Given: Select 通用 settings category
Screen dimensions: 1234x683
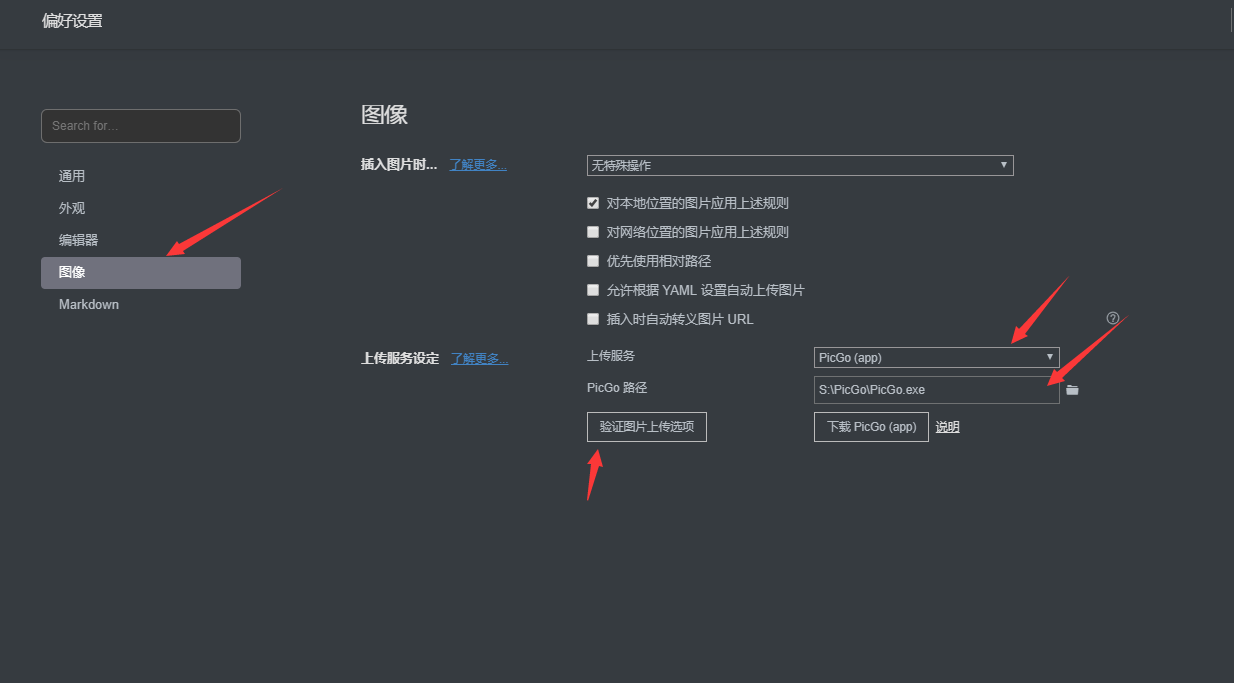Looking at the screenshot, I should (x=141, y=176).
